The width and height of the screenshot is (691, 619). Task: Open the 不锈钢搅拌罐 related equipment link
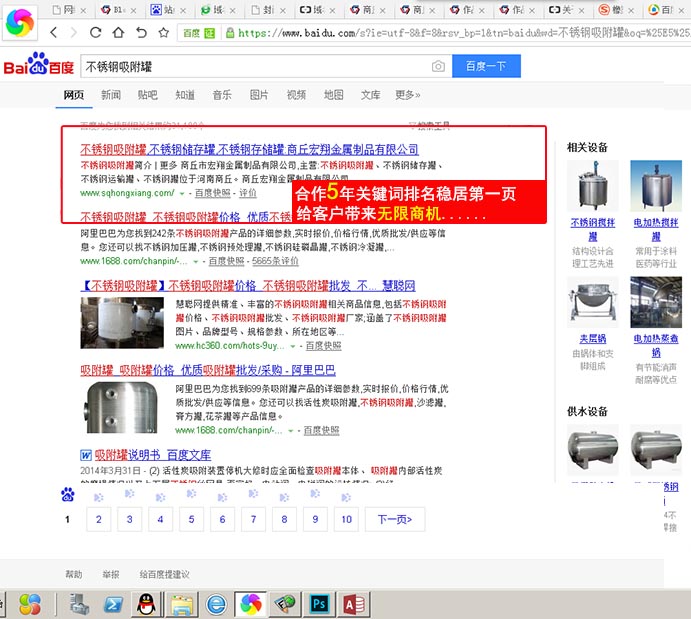(x=593, y=230)
